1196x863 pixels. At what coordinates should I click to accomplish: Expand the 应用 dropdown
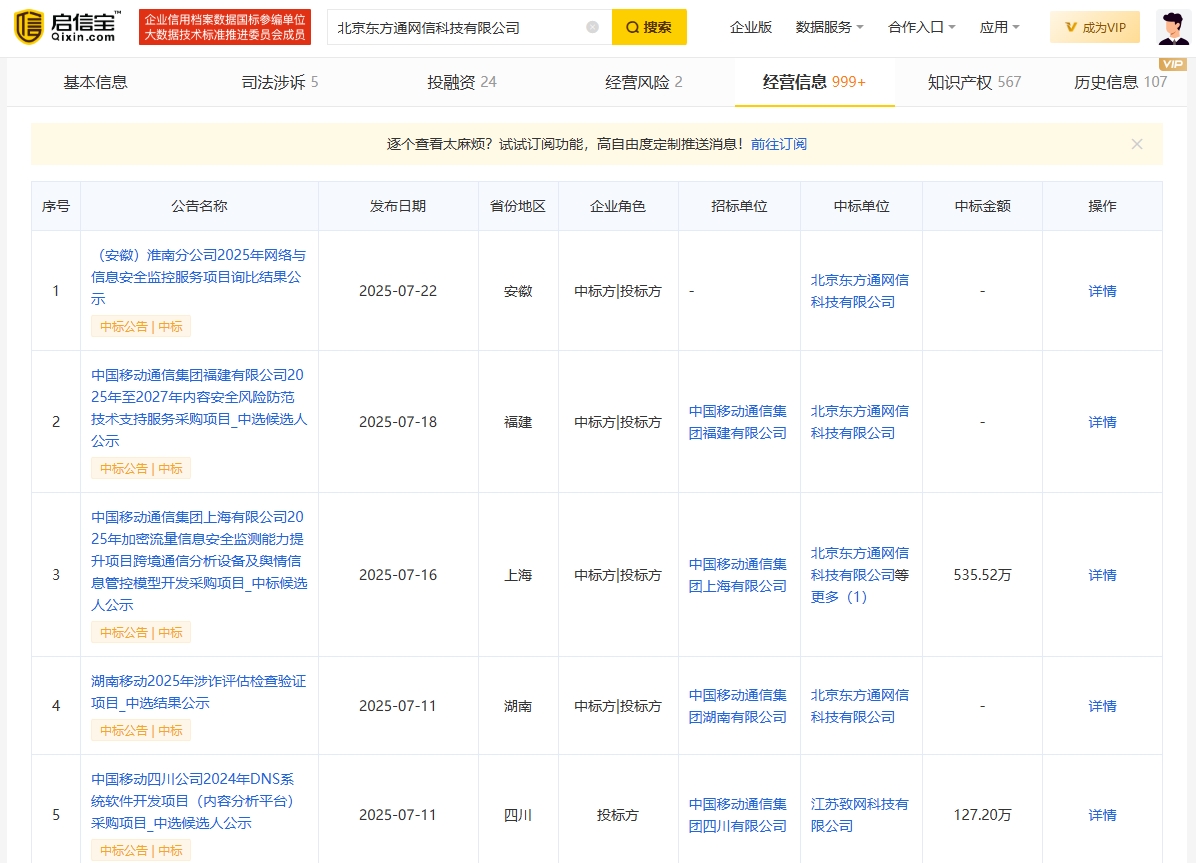tap(999, 27)
